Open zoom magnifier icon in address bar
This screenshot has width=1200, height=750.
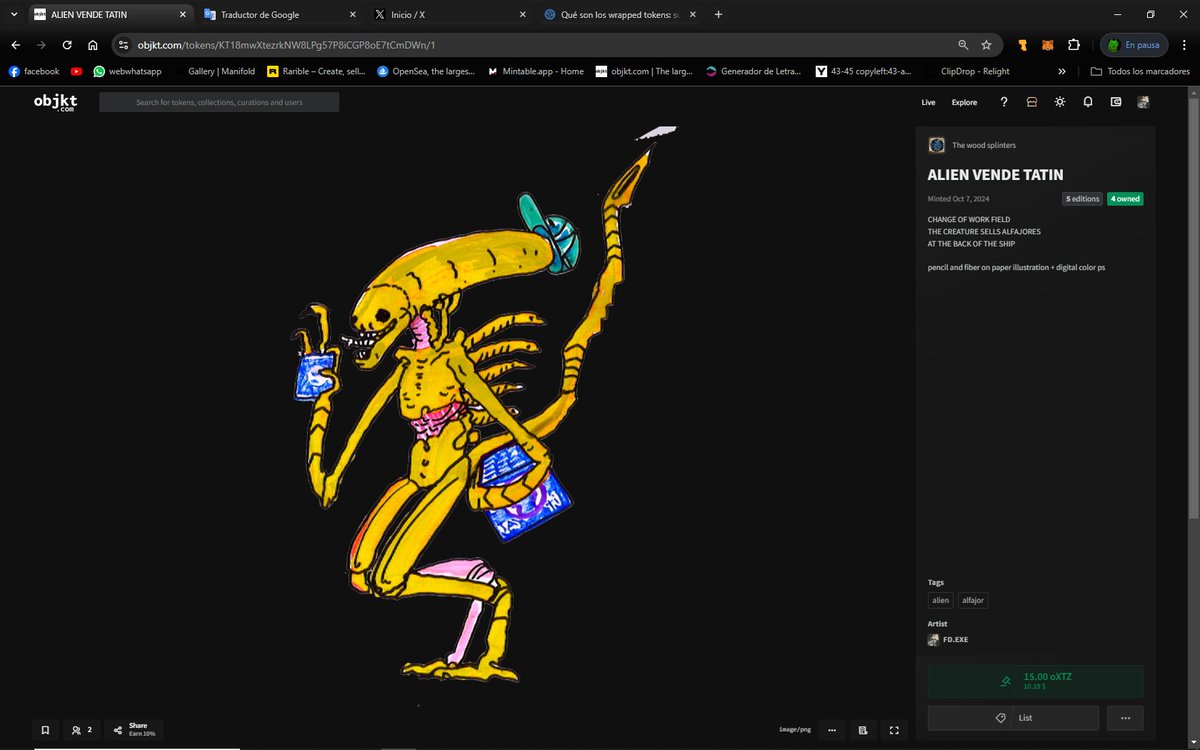point(963,45)
